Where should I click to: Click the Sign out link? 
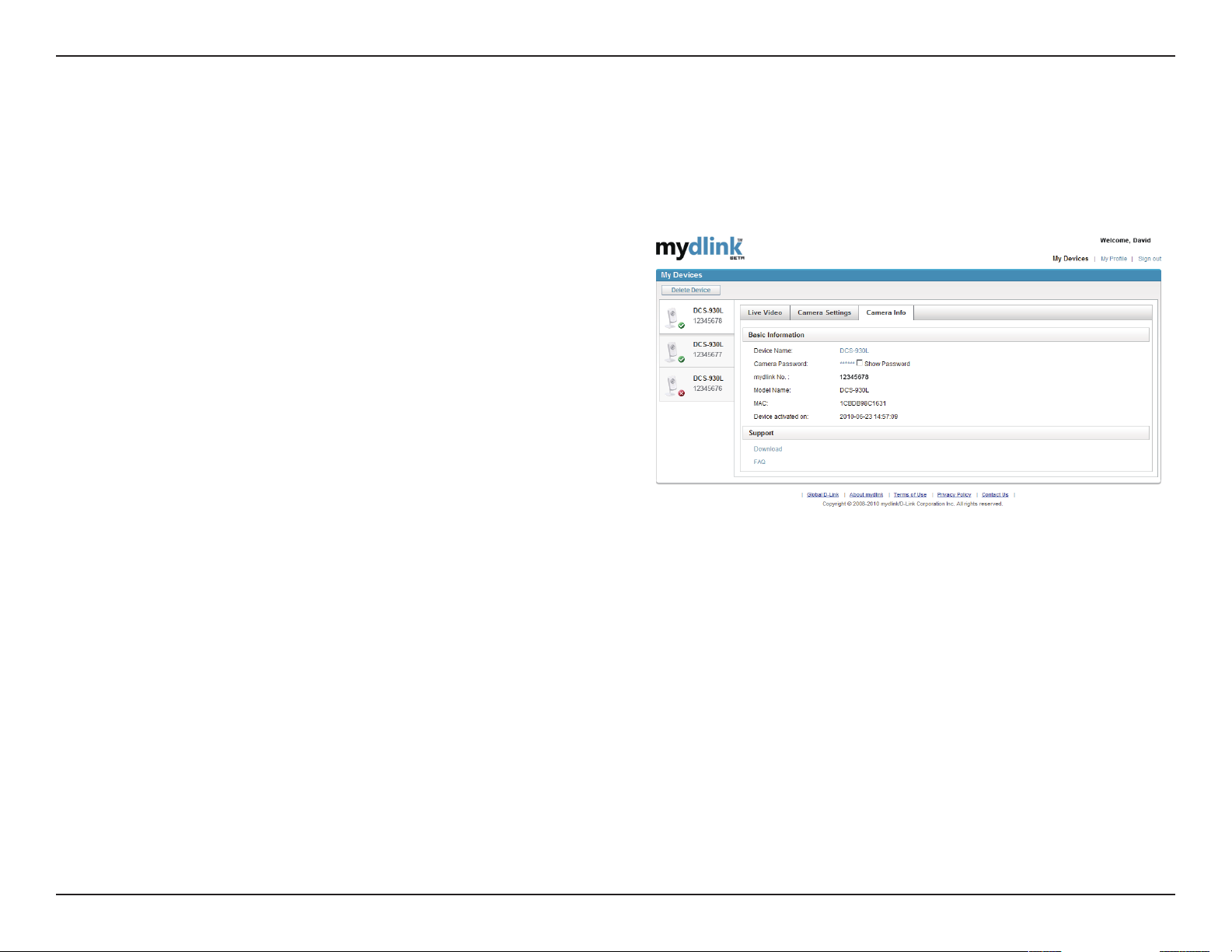coord(1150,259)
